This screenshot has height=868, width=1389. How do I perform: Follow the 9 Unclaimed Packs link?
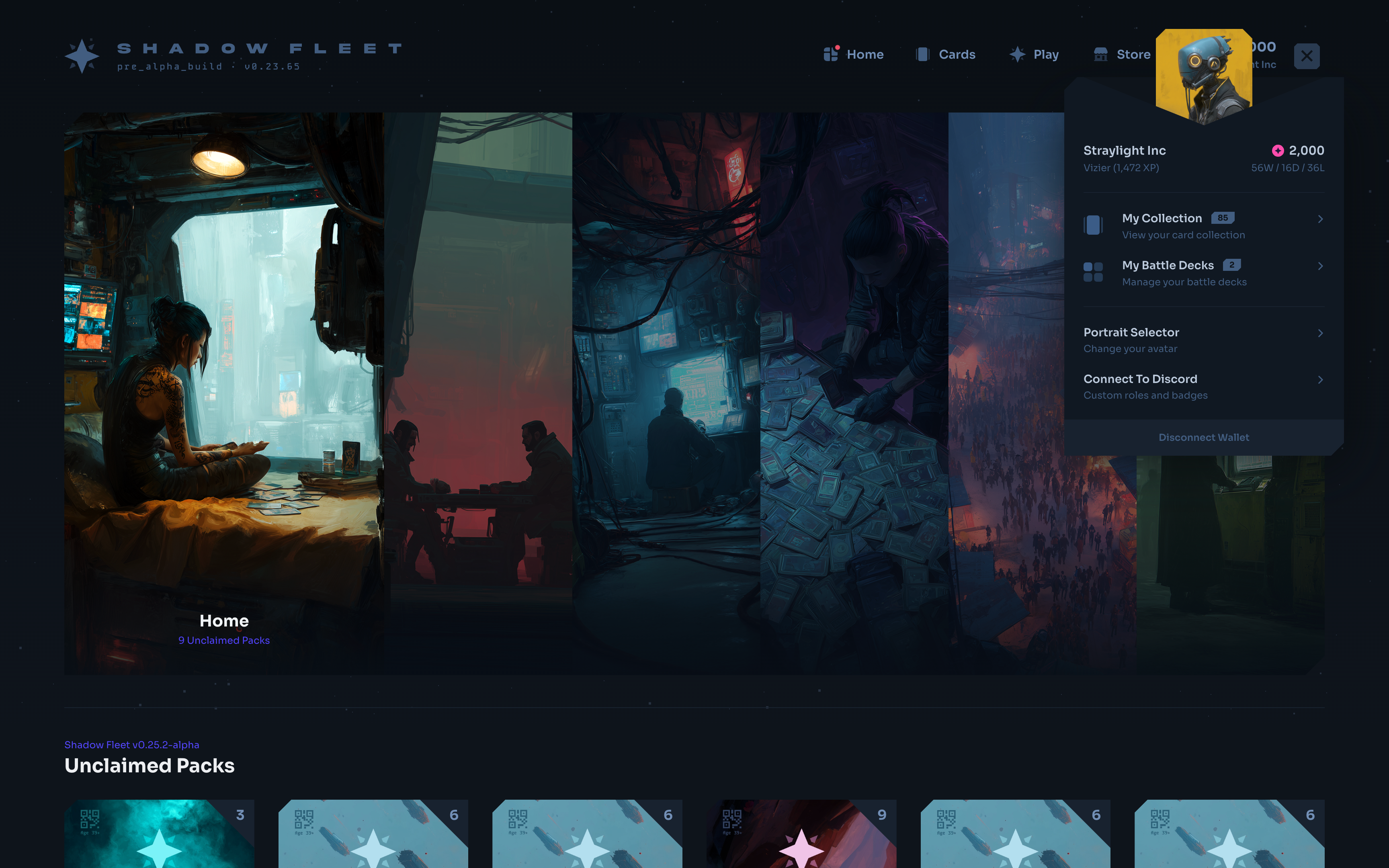[x=224, y=640]
